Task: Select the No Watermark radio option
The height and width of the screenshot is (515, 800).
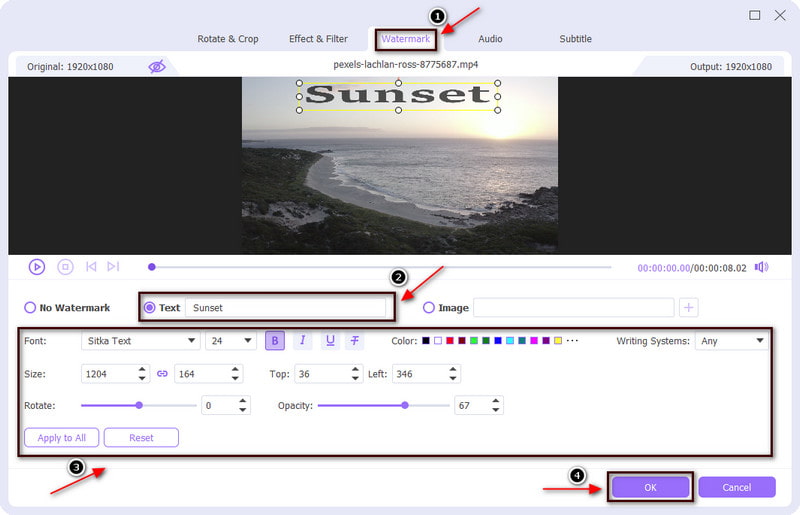Action: point(30,307)
